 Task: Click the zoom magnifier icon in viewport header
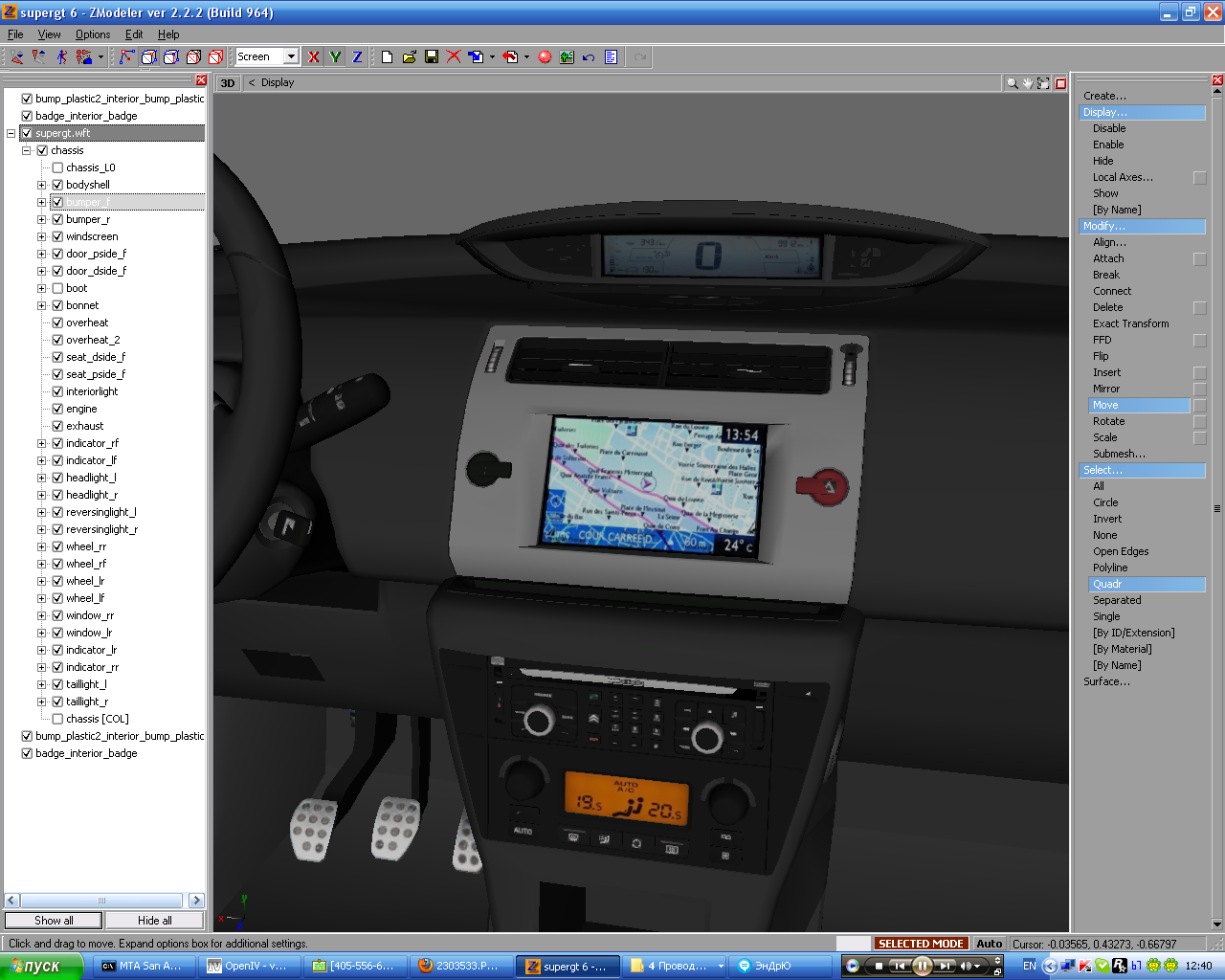pyautogui.click(x=1012, y=83)
